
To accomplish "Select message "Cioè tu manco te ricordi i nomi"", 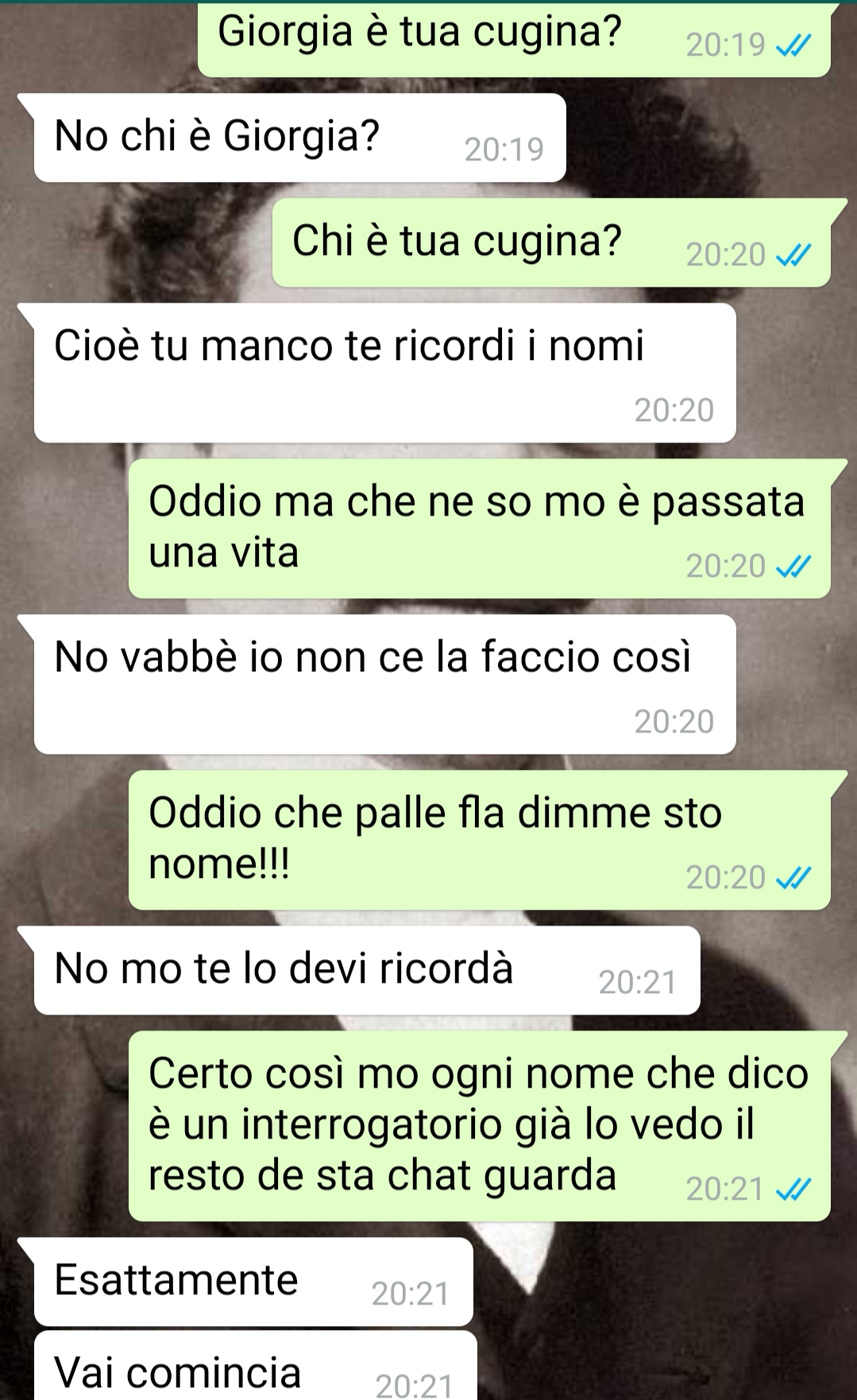I will [x=384, y=373].
